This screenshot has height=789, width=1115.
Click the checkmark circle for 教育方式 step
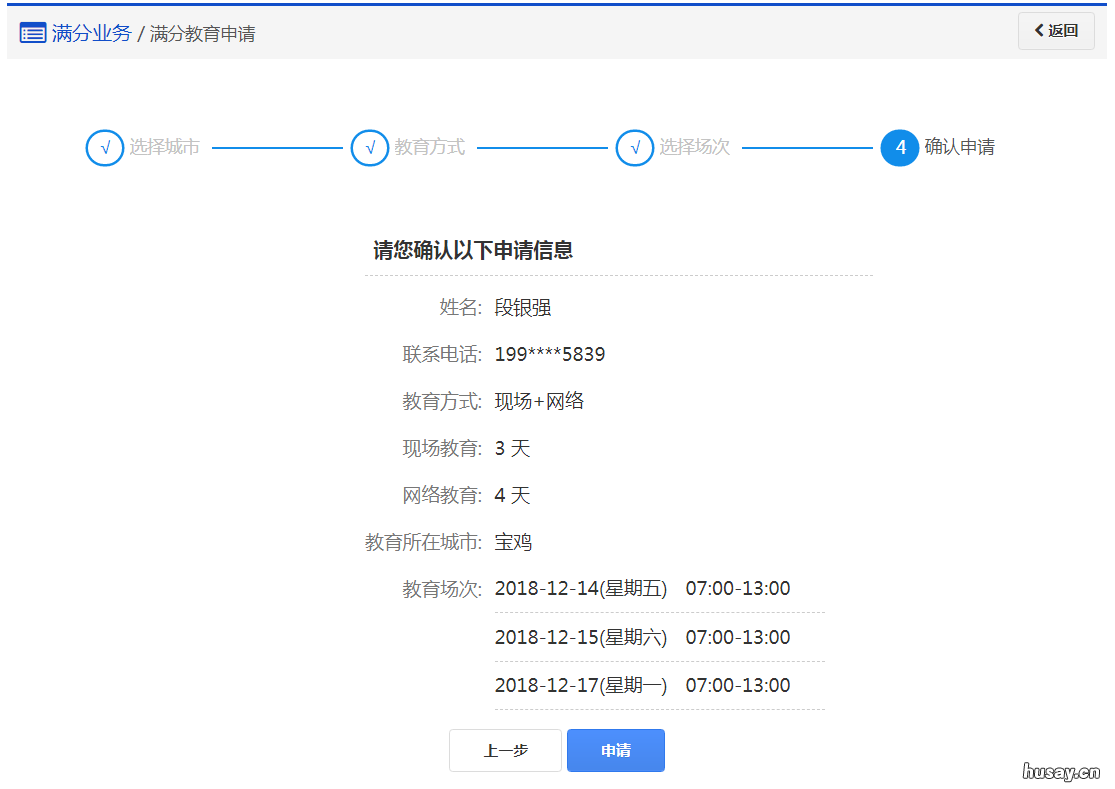pyautogui.click(x=370, y=147)
